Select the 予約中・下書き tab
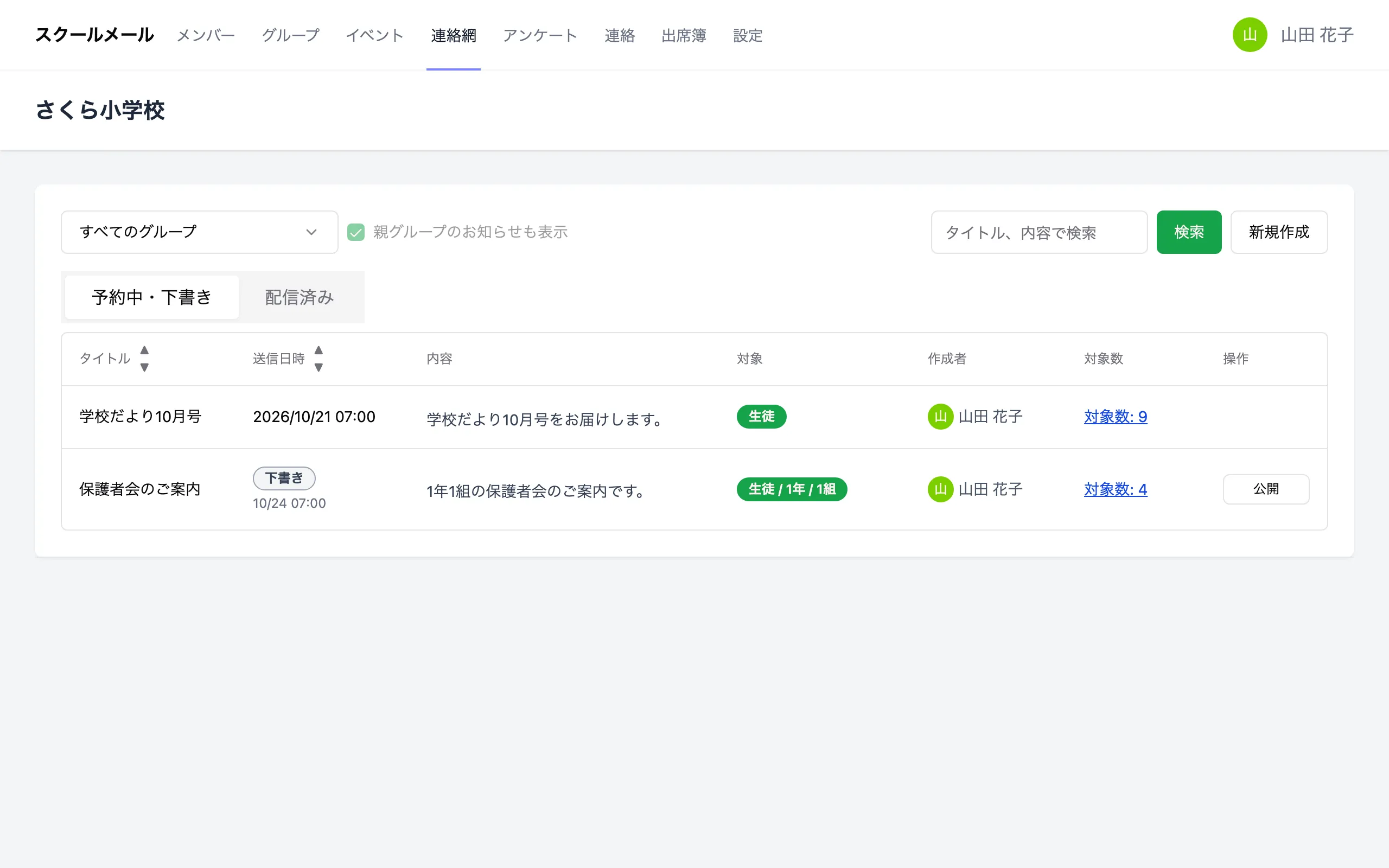 pyautogui.click(x=151, y=297)
